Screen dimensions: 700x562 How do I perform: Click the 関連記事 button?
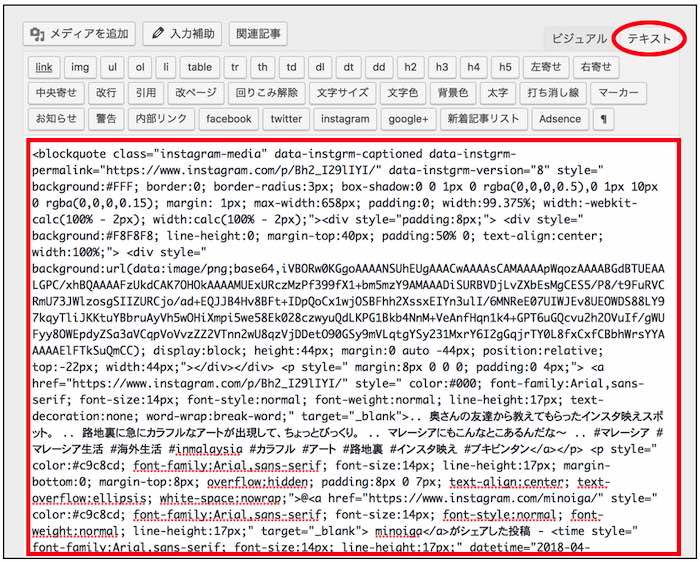(258, 34)
